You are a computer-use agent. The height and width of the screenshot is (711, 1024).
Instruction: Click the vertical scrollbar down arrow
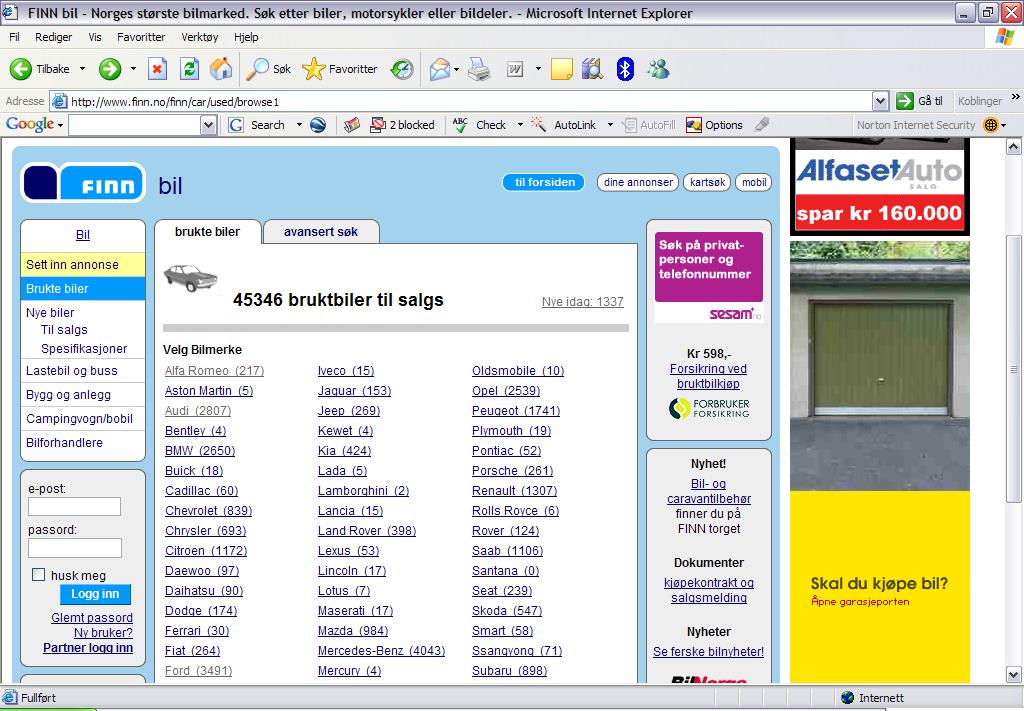click(1014, 674)
